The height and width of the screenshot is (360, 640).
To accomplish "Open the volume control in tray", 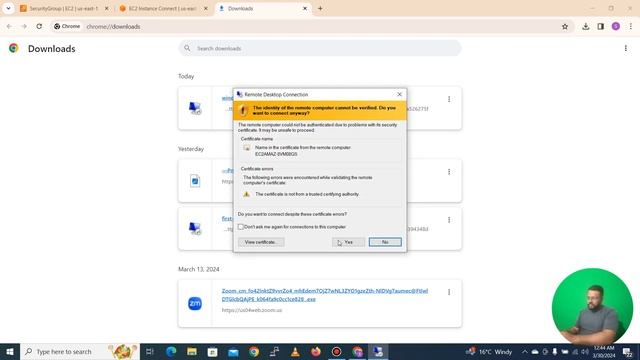I will 585,351.
